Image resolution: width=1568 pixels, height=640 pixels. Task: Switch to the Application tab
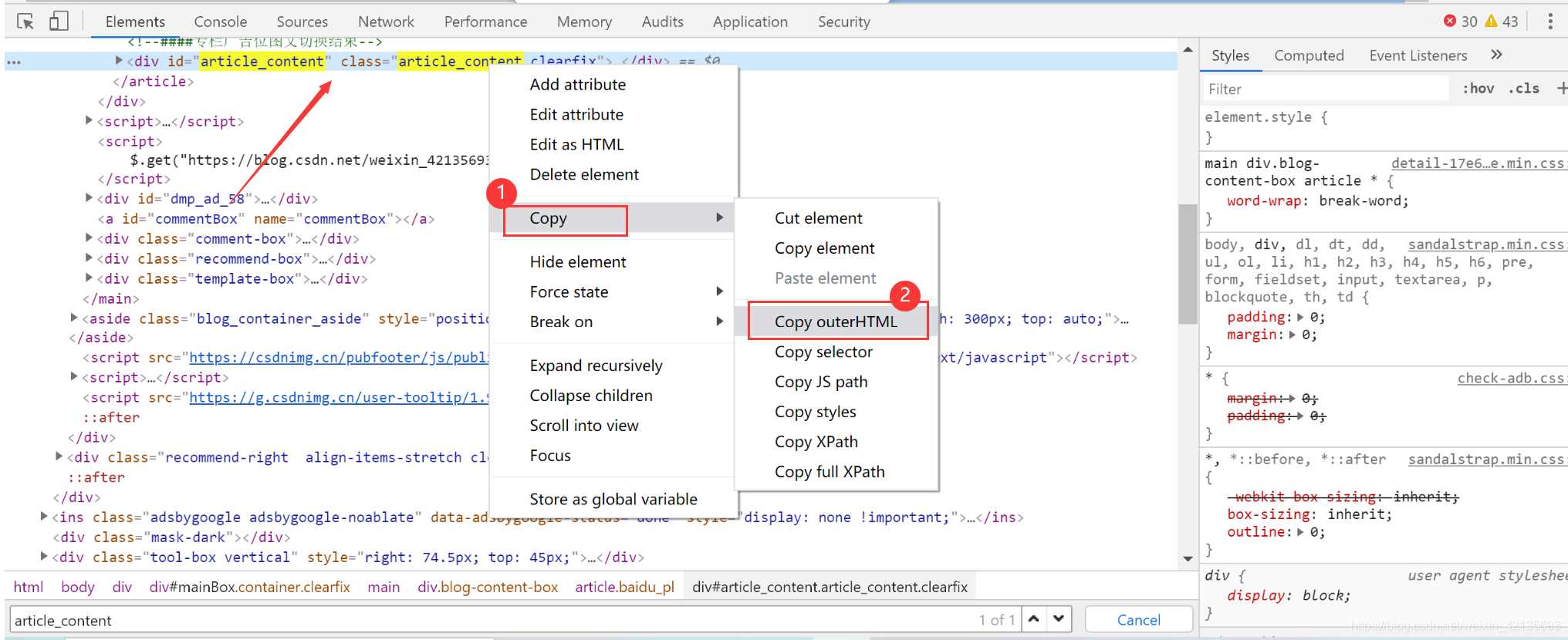coord(750,22)
